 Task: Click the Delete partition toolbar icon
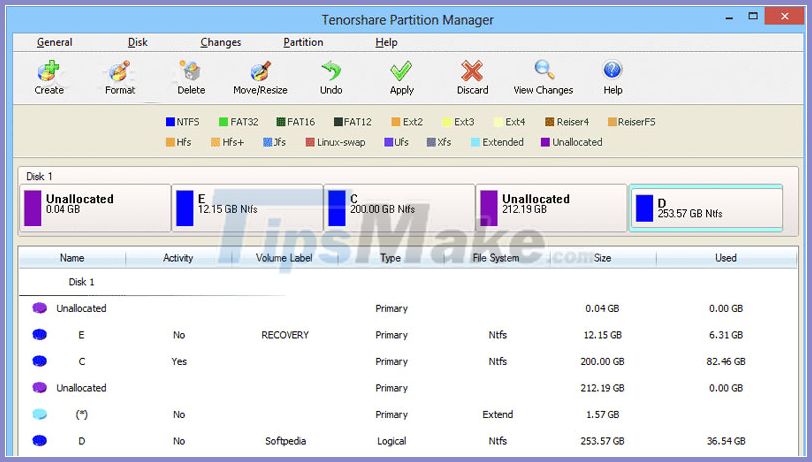191,71
